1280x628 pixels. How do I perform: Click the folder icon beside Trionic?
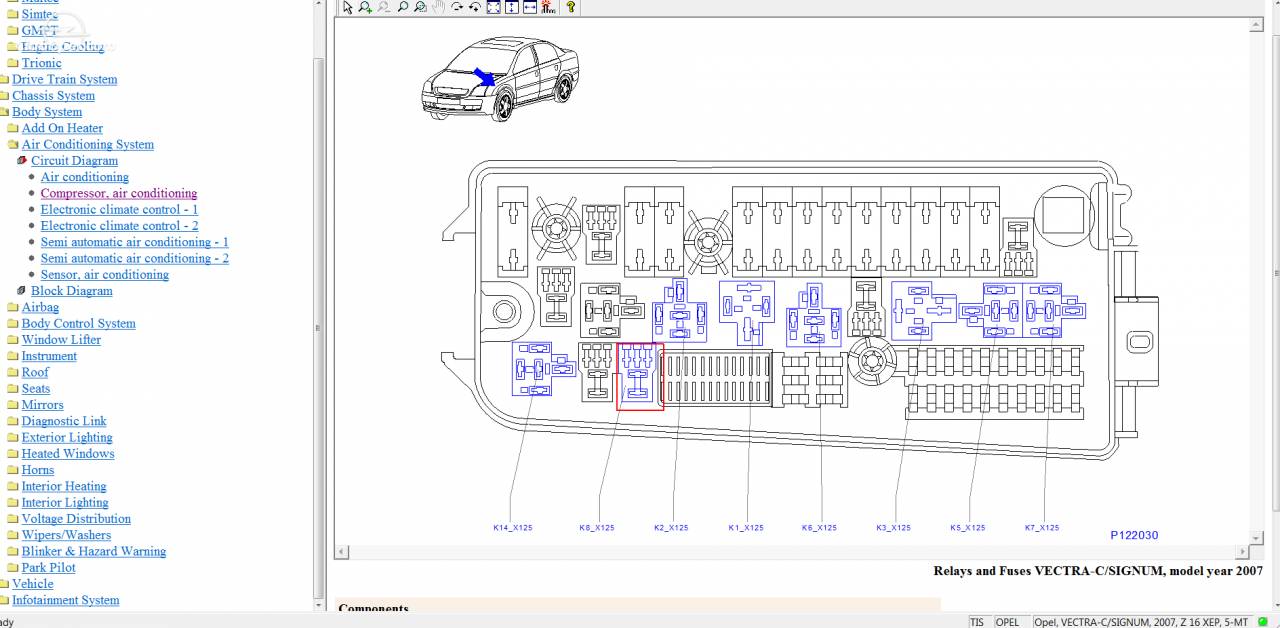point(13,63)
